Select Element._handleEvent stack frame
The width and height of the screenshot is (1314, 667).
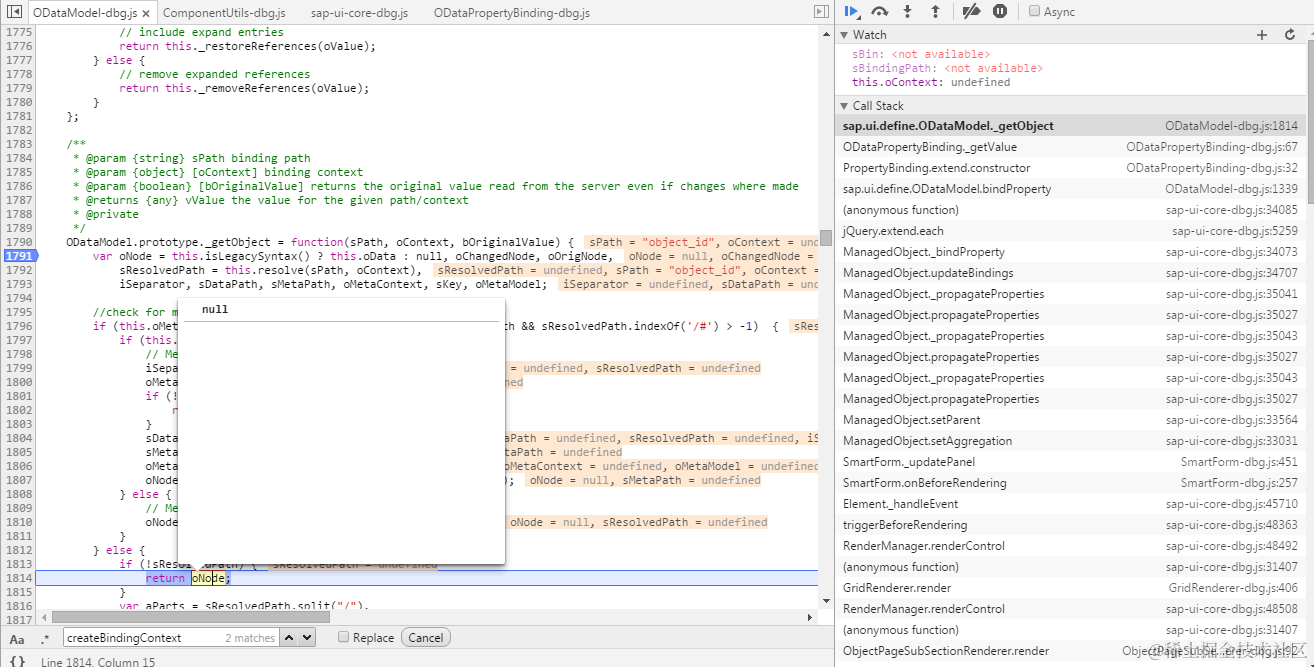click(1070, 504)
